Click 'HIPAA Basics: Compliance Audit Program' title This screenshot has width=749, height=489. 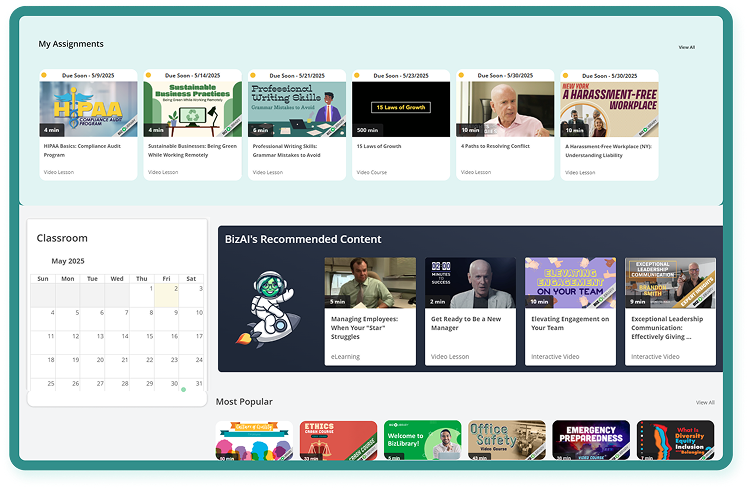pos(82,150)
